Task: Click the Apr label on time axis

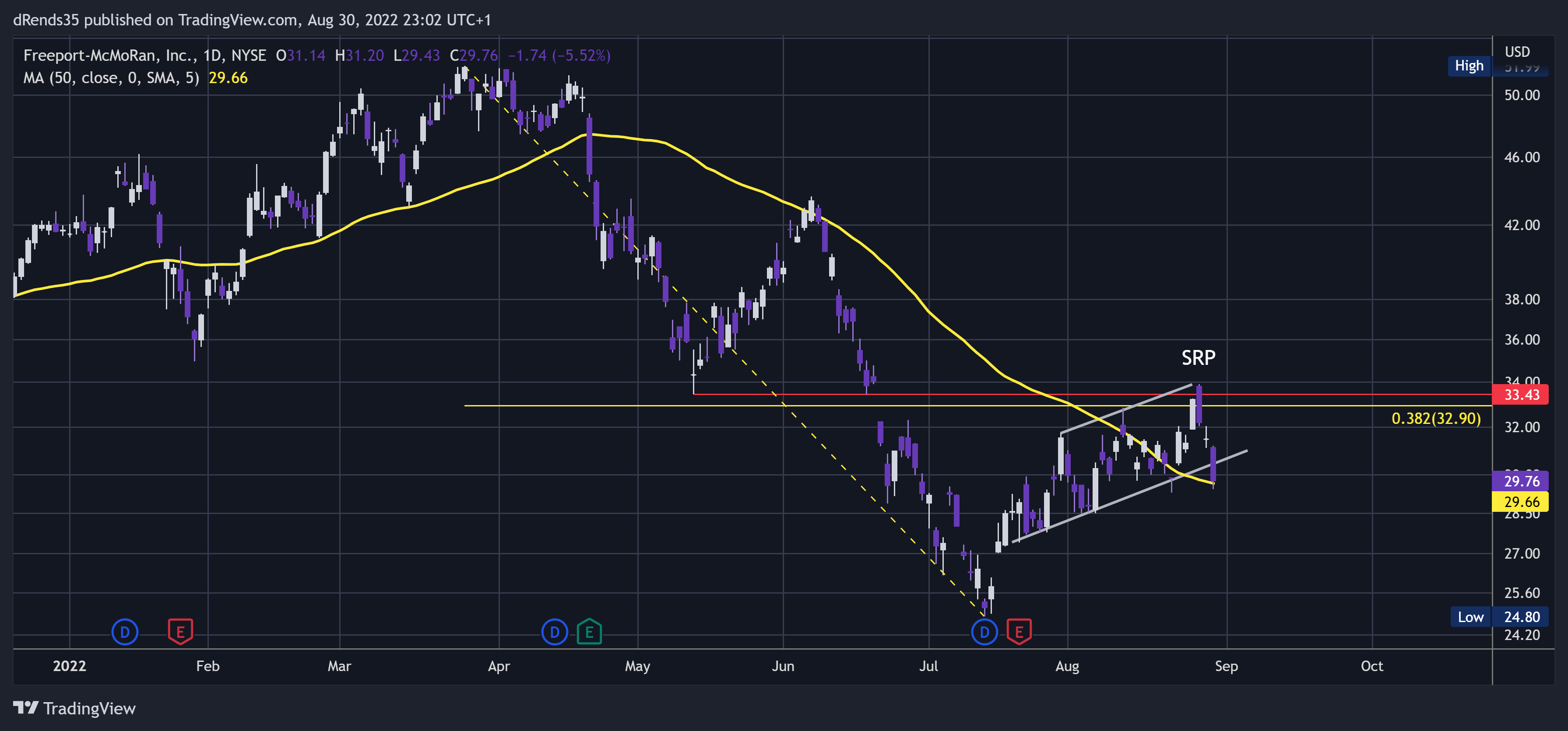Action: pos(499,666)
